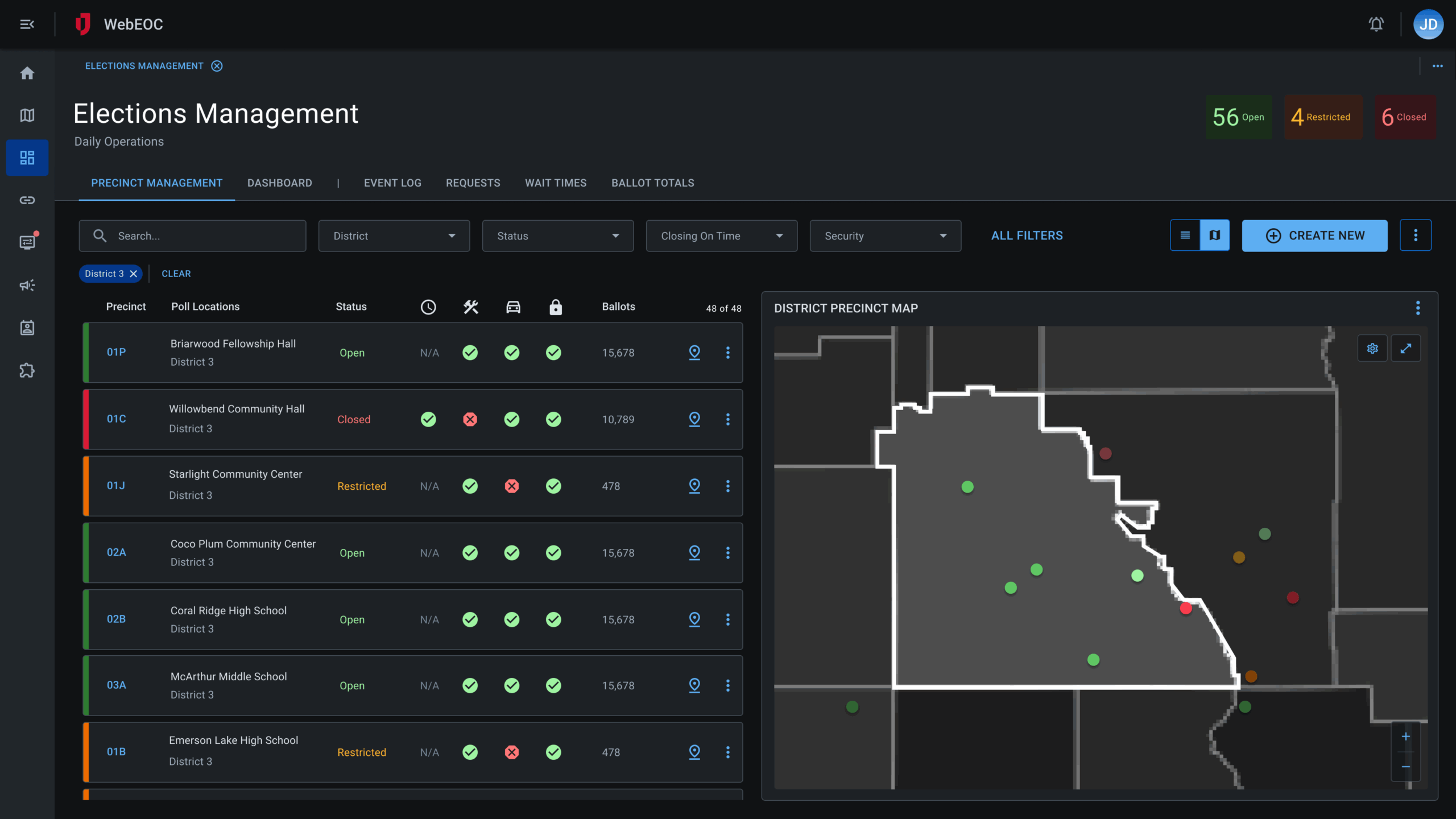Screen dimensions: 1456x819
Task: Open the map icon in left sidebar
Action: click(x=27, y=115)
